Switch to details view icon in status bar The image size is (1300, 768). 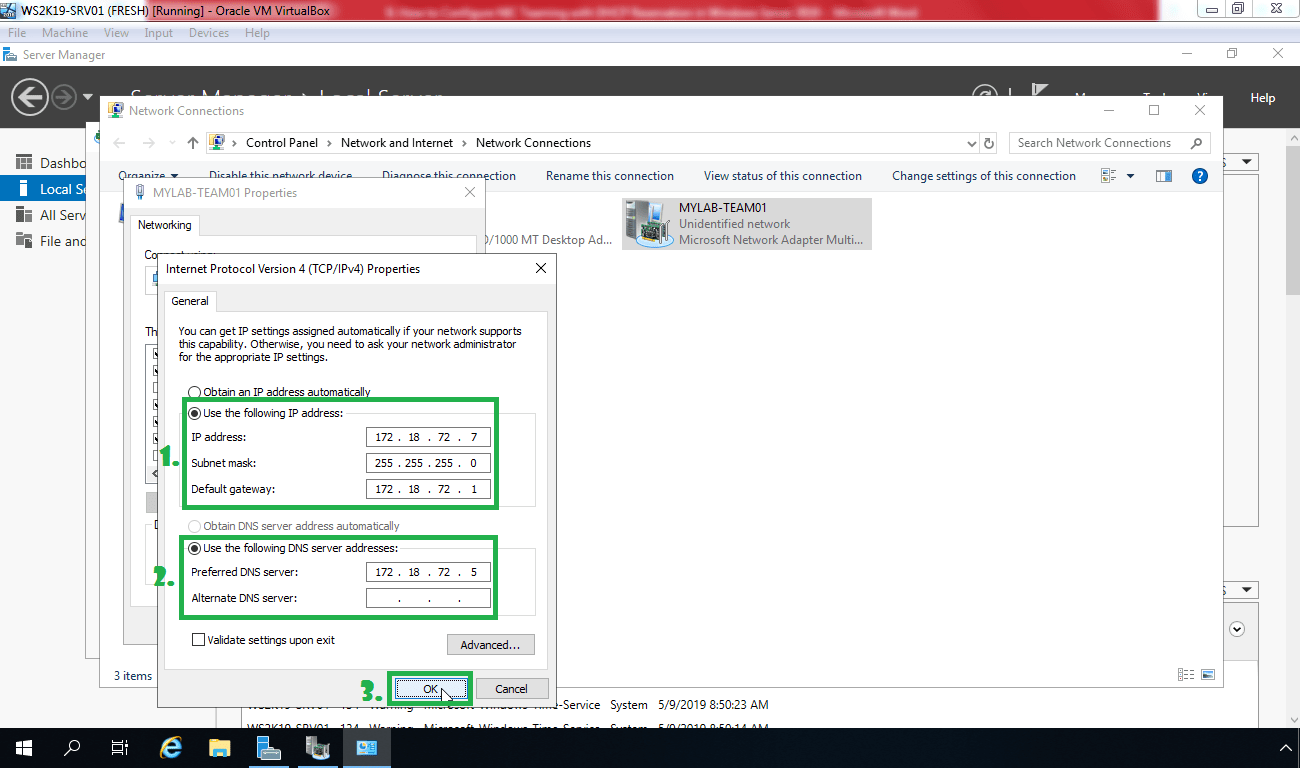pos(1186,675)
